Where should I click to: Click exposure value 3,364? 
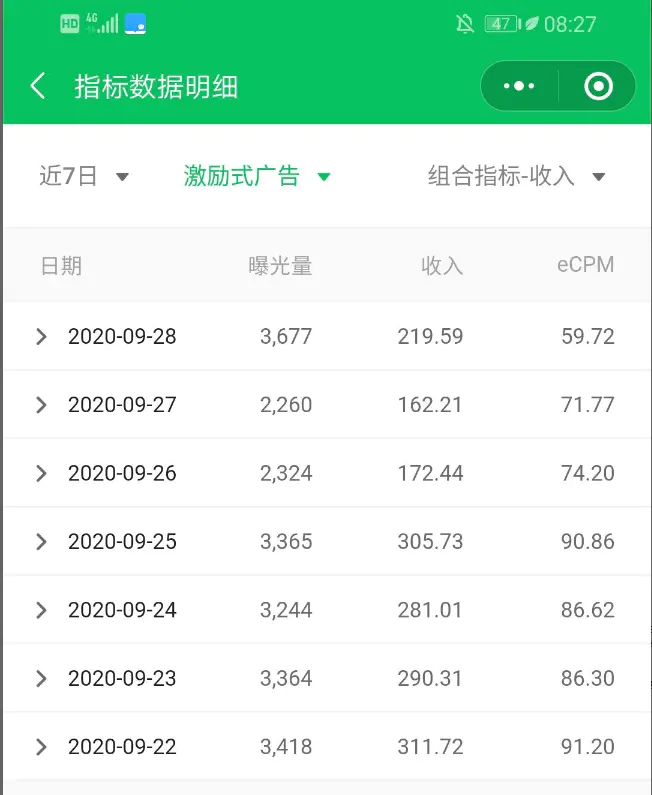click(286, 679)
